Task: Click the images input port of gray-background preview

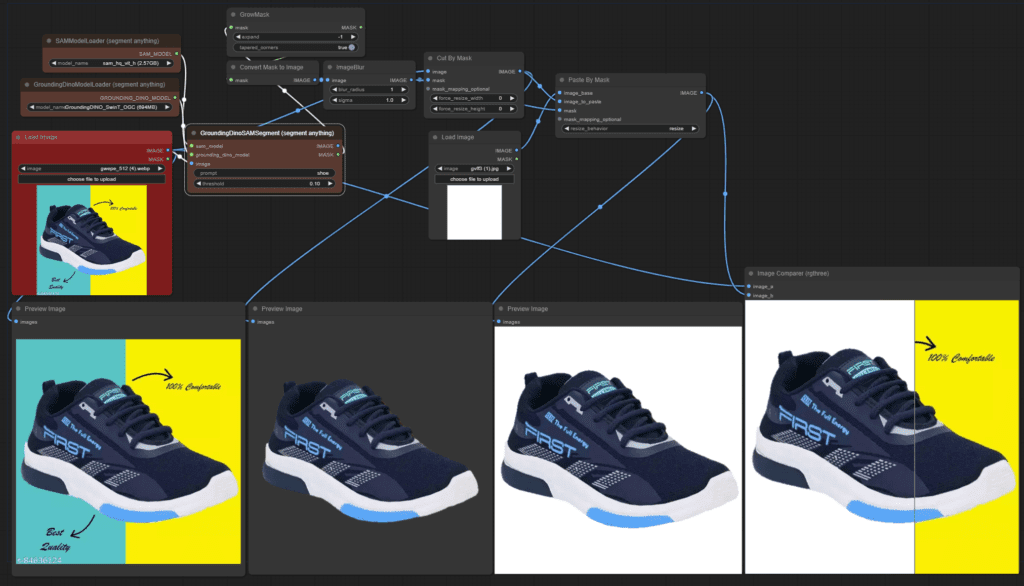Action: click(x=253, y=322)
